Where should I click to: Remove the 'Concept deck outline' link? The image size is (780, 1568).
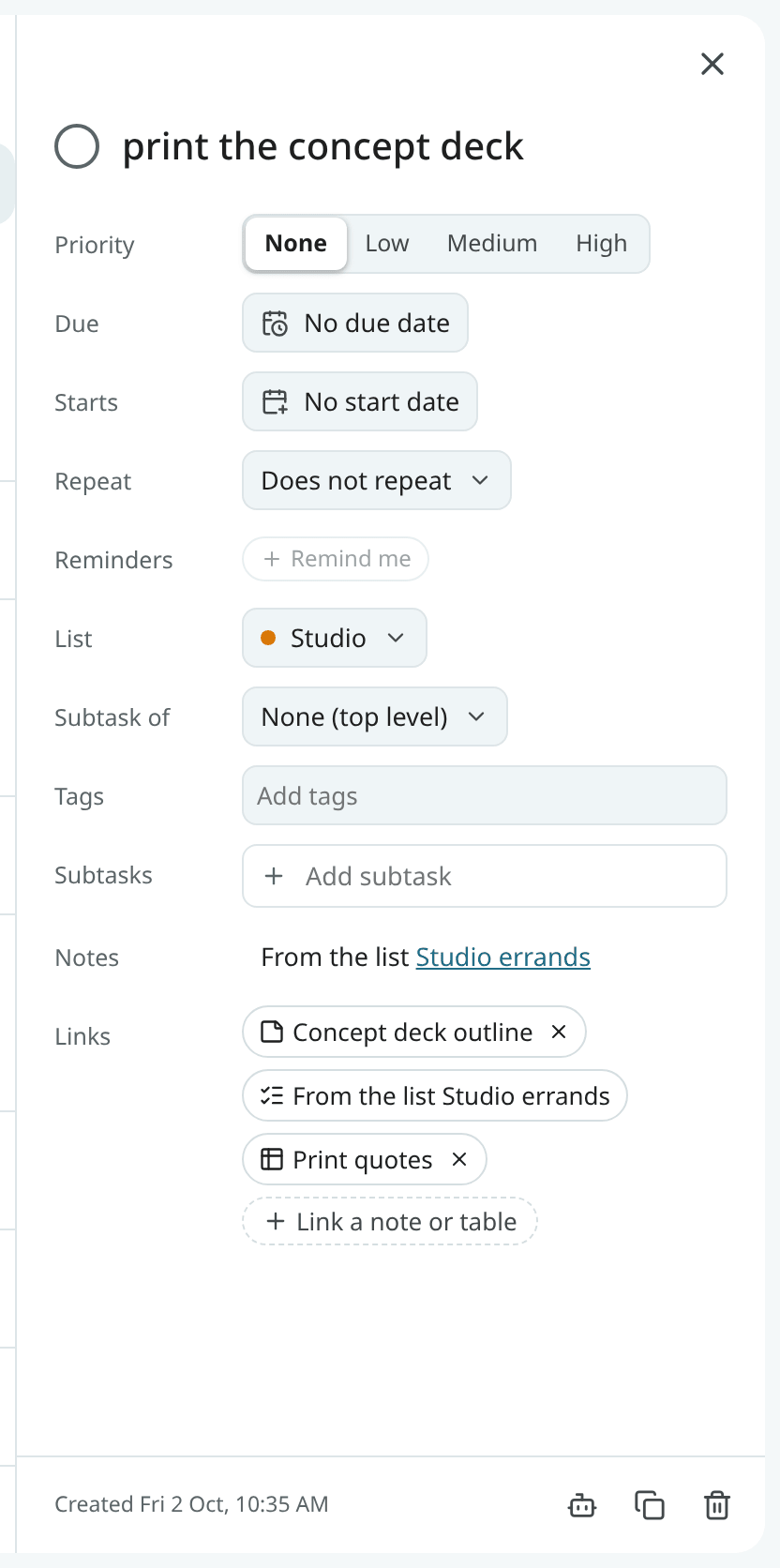(x=559, y=1032)
